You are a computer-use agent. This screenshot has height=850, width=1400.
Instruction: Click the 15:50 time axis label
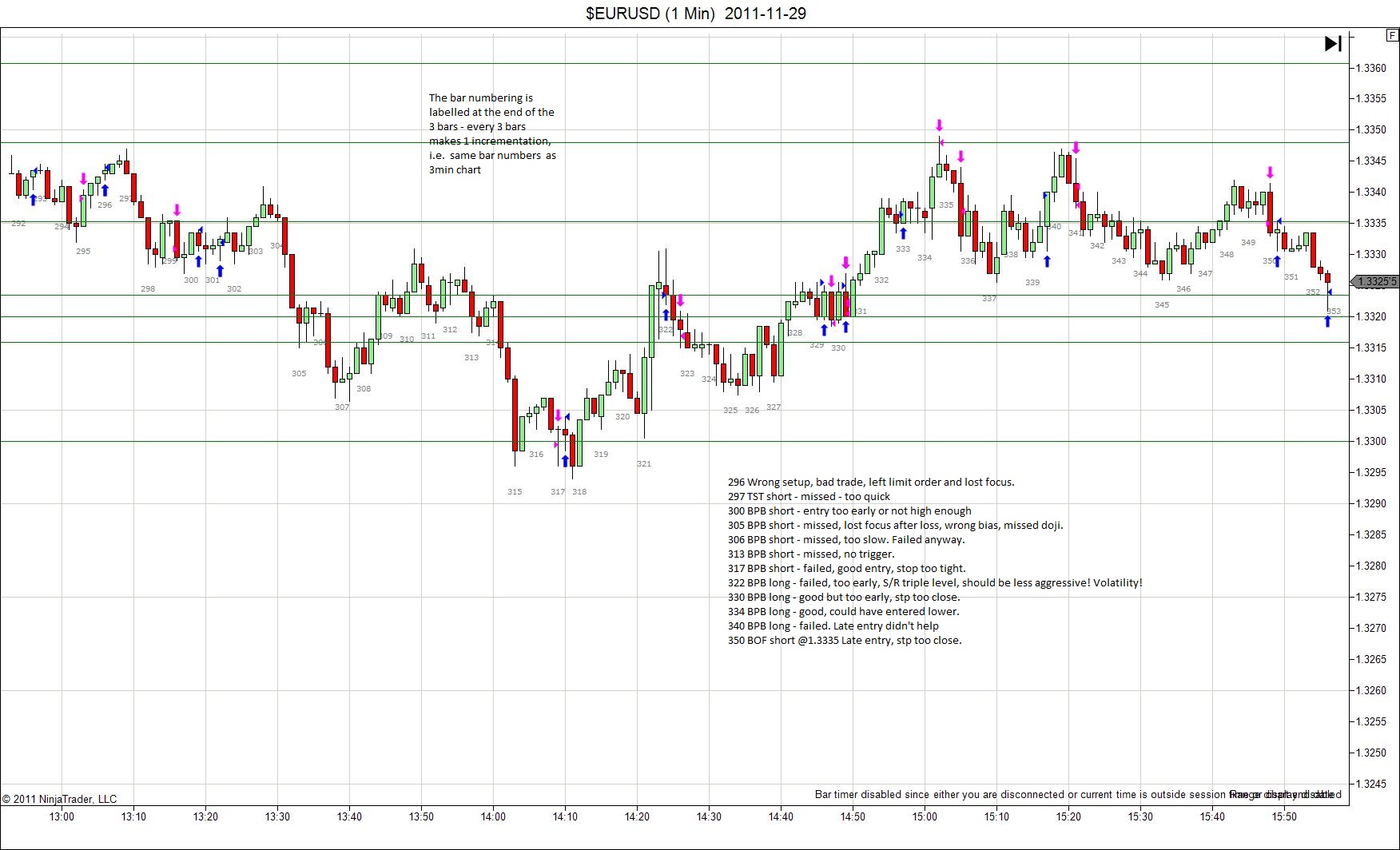(1284, 816)
